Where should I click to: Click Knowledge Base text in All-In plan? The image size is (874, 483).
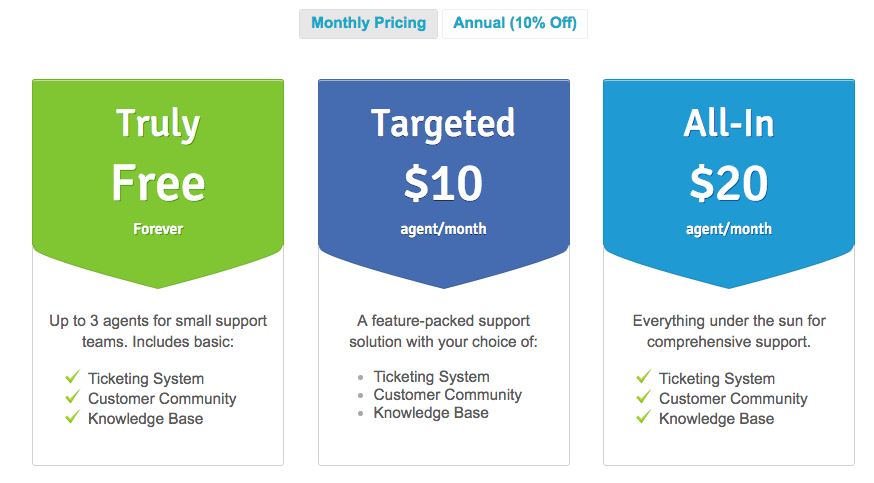(x=716, y=418)
